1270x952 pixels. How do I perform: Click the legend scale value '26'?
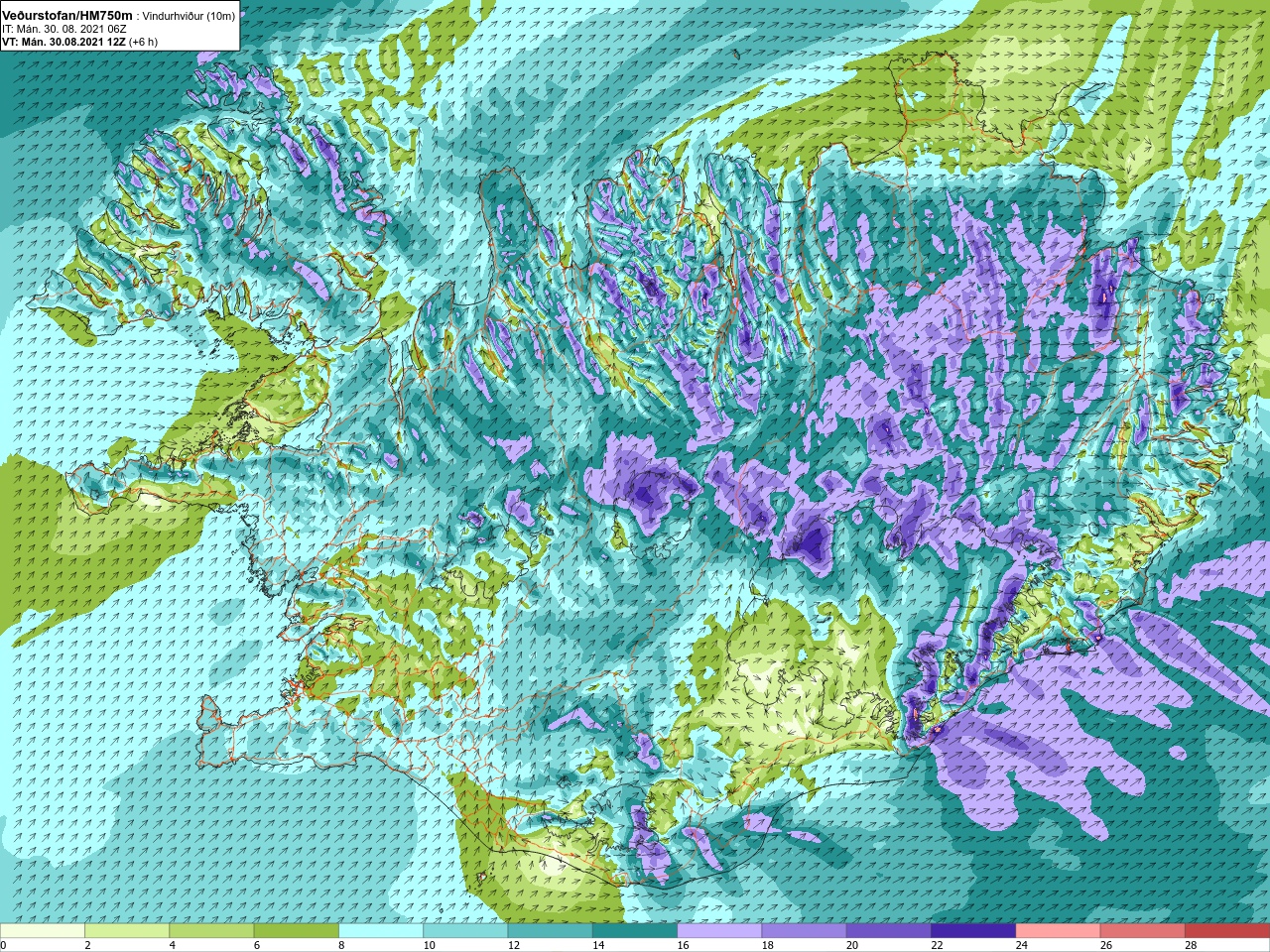pyautogui.click(x=1105, y=945)
